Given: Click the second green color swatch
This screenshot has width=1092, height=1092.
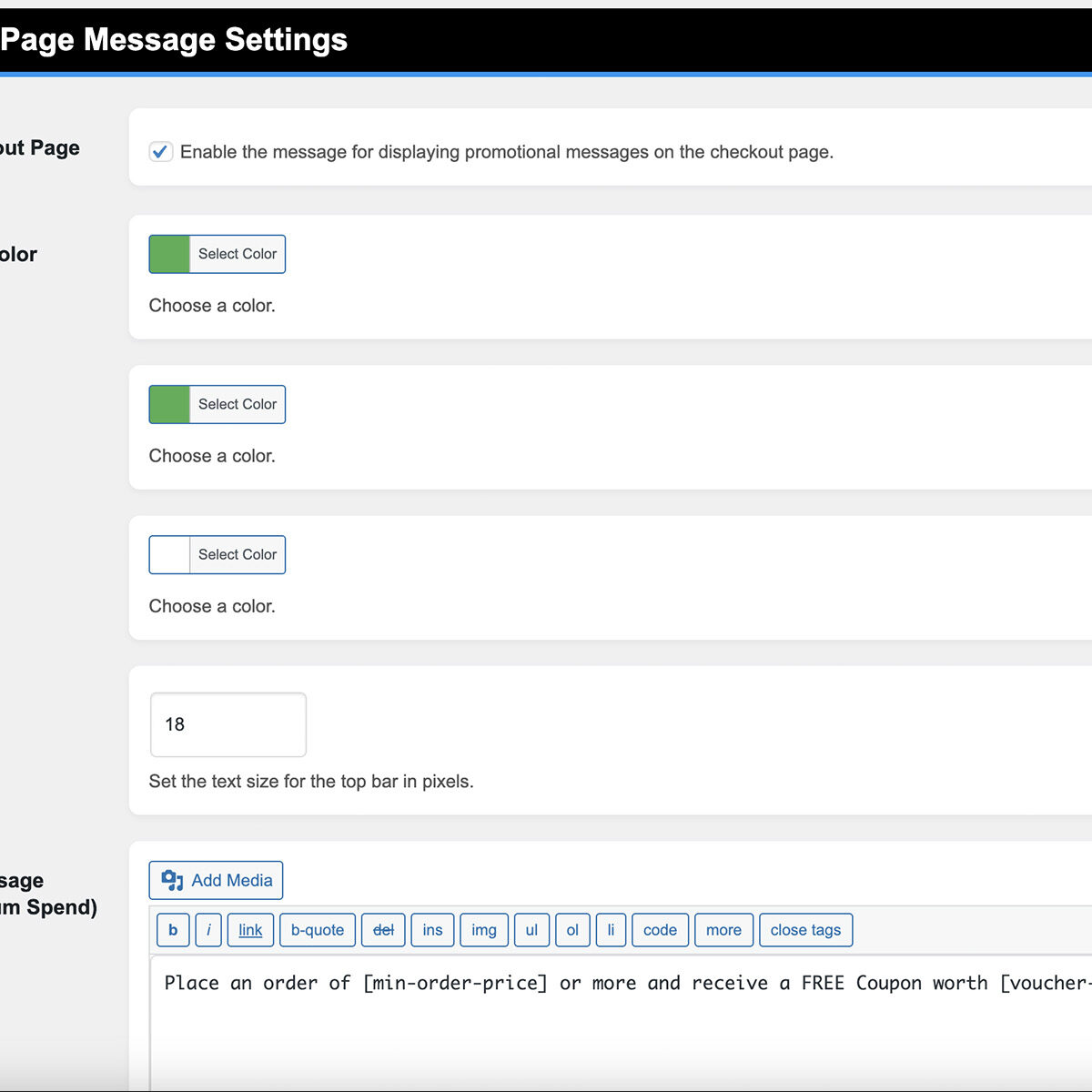Looking at the screenshot, I should click(x=169, y=404).
